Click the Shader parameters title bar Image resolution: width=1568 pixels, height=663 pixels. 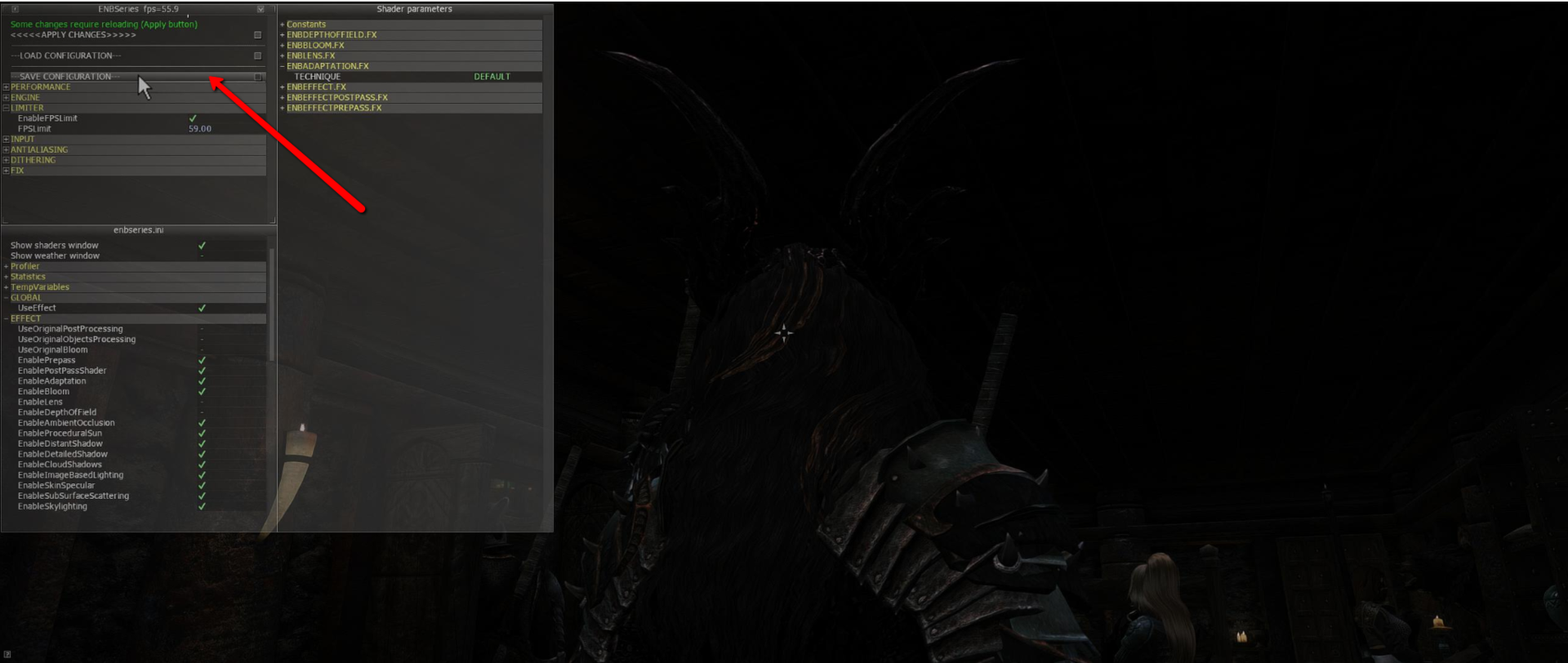click(415, 9)
